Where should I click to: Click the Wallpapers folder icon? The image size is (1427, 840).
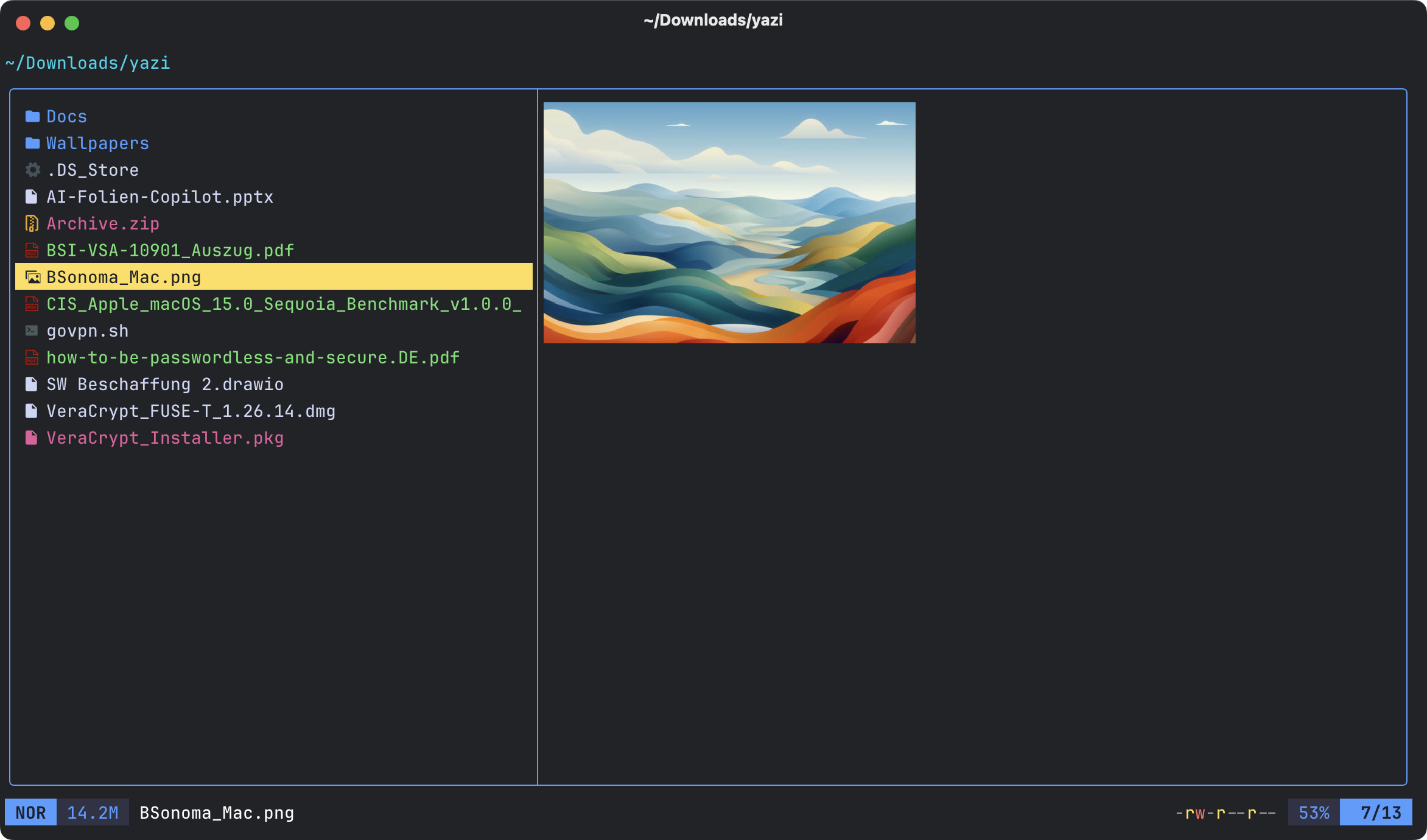click(x=32, y=143)
